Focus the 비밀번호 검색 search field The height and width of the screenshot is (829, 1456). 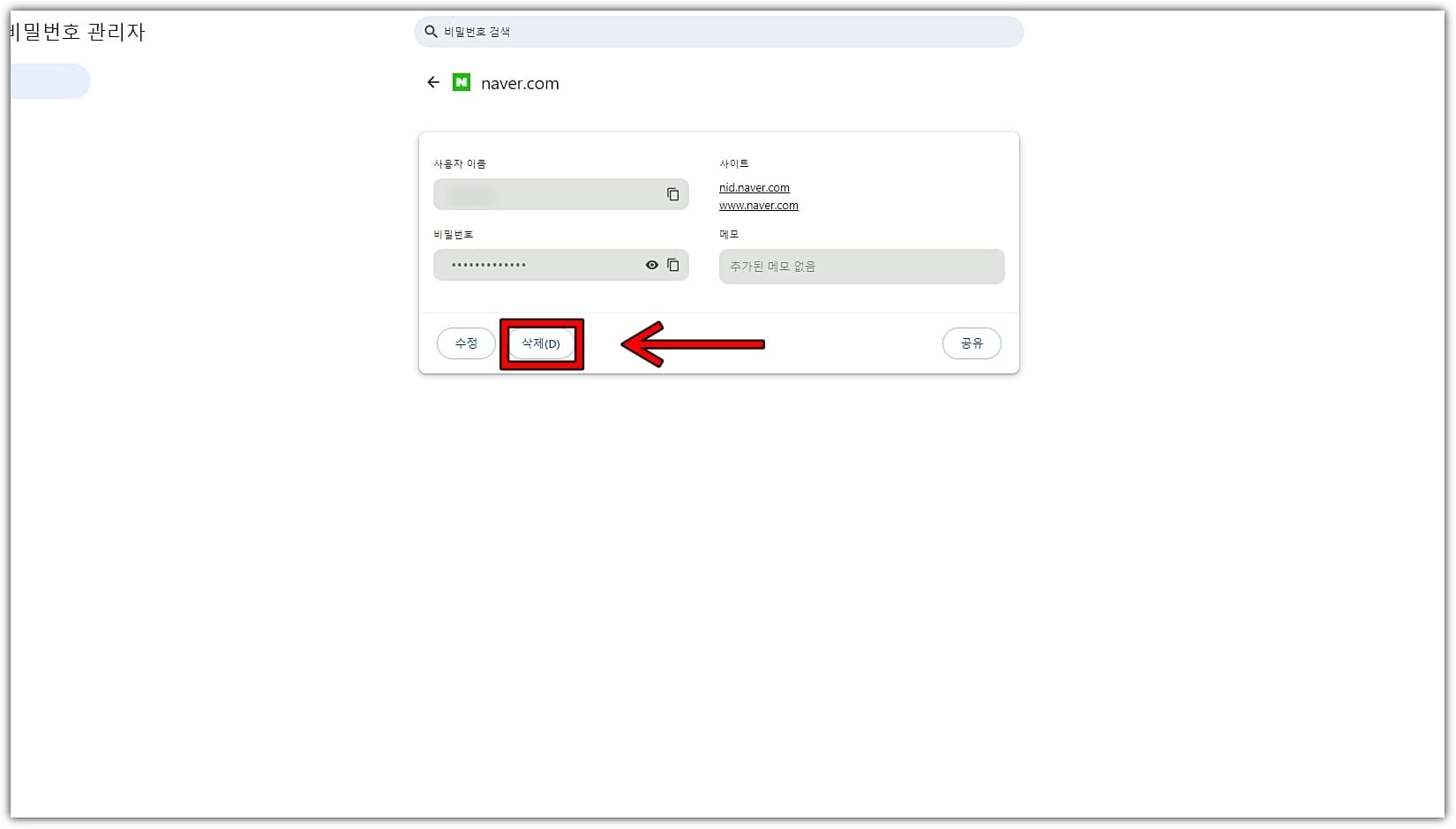[x=718, y=32]
